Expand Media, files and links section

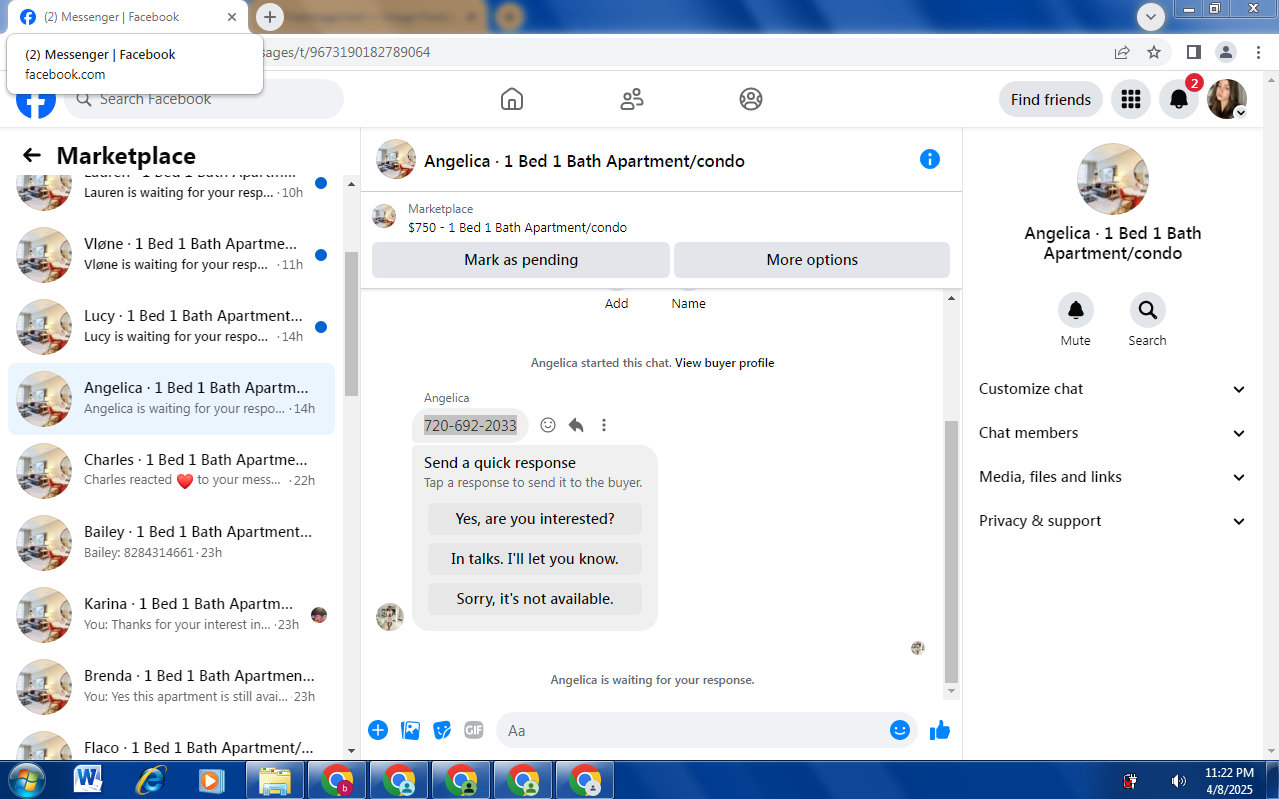point(1113,477)
